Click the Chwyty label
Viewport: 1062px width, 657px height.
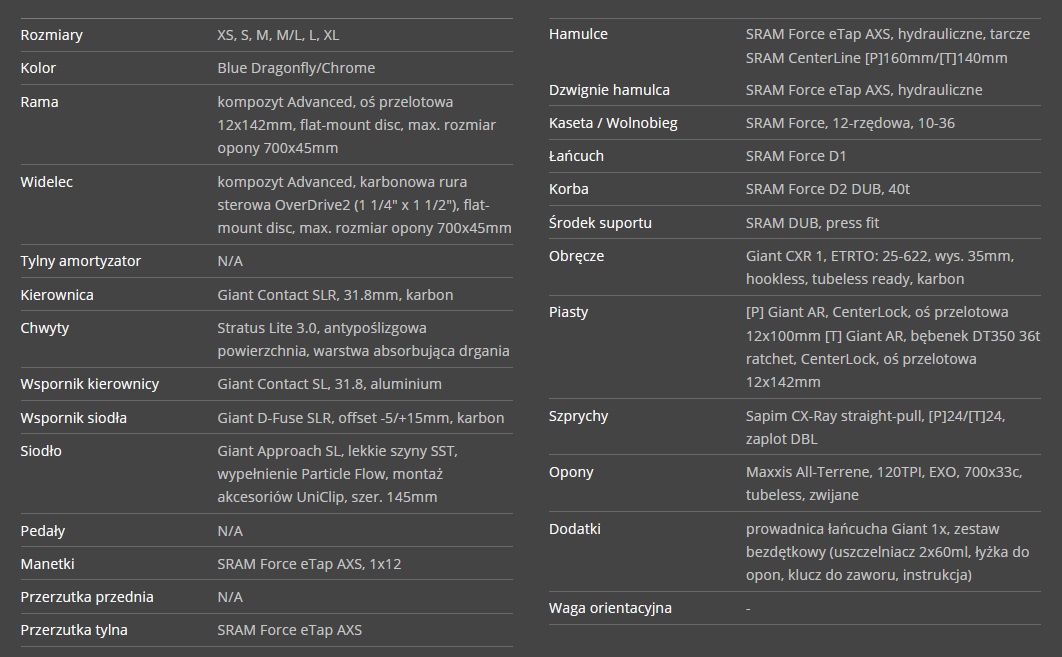click(x=45, y=328)
